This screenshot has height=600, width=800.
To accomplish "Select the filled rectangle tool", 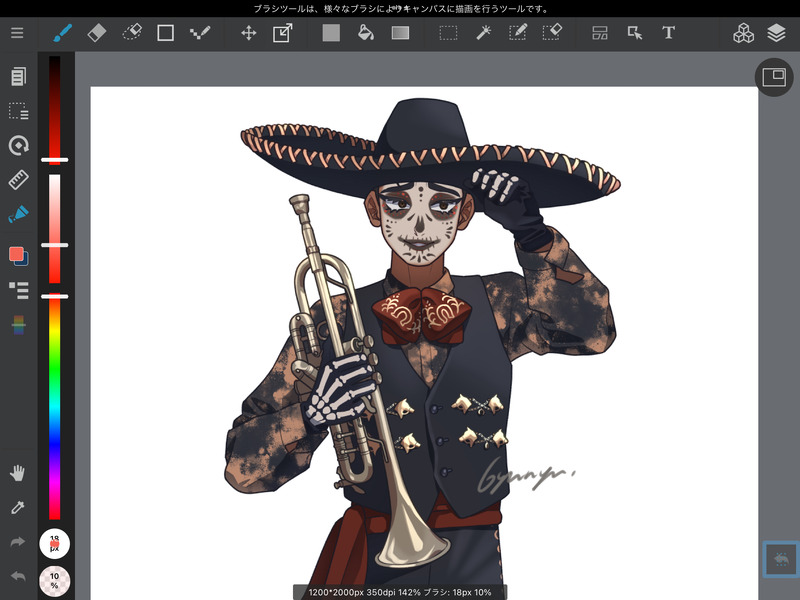I will pyautogui.click(x=331, y=33).
